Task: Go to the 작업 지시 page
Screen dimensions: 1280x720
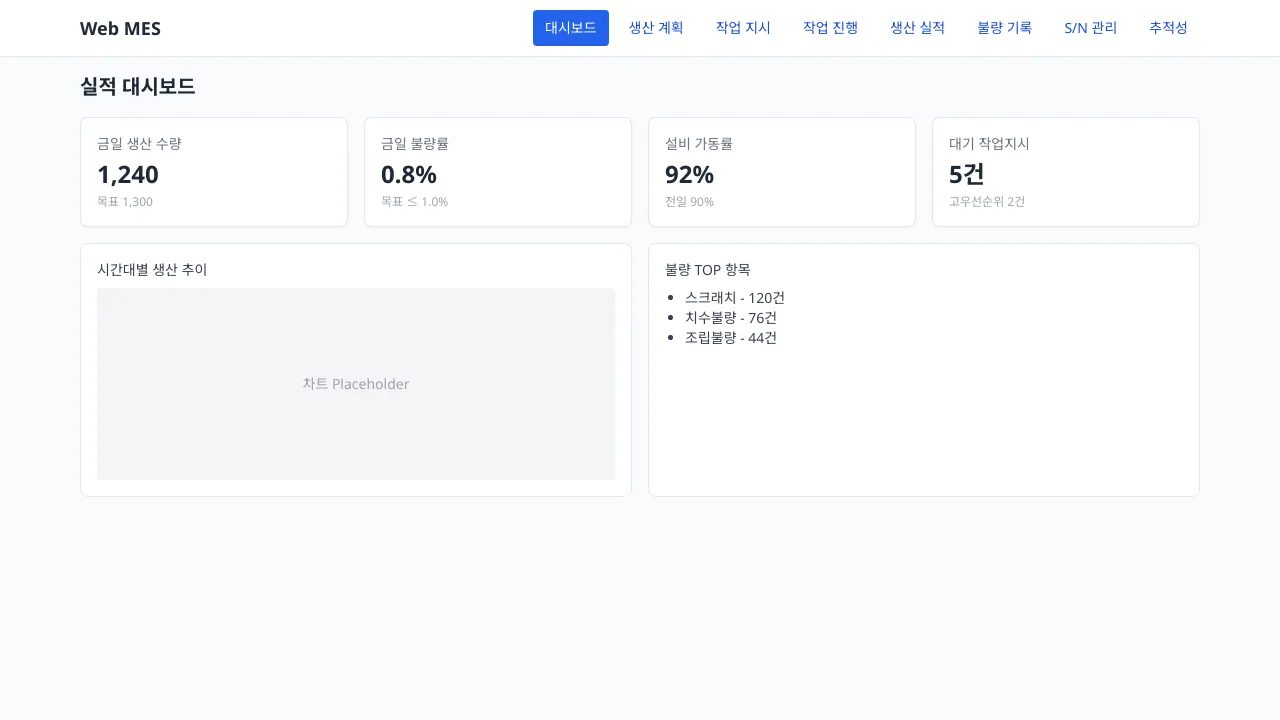Action: coord(743,28)
